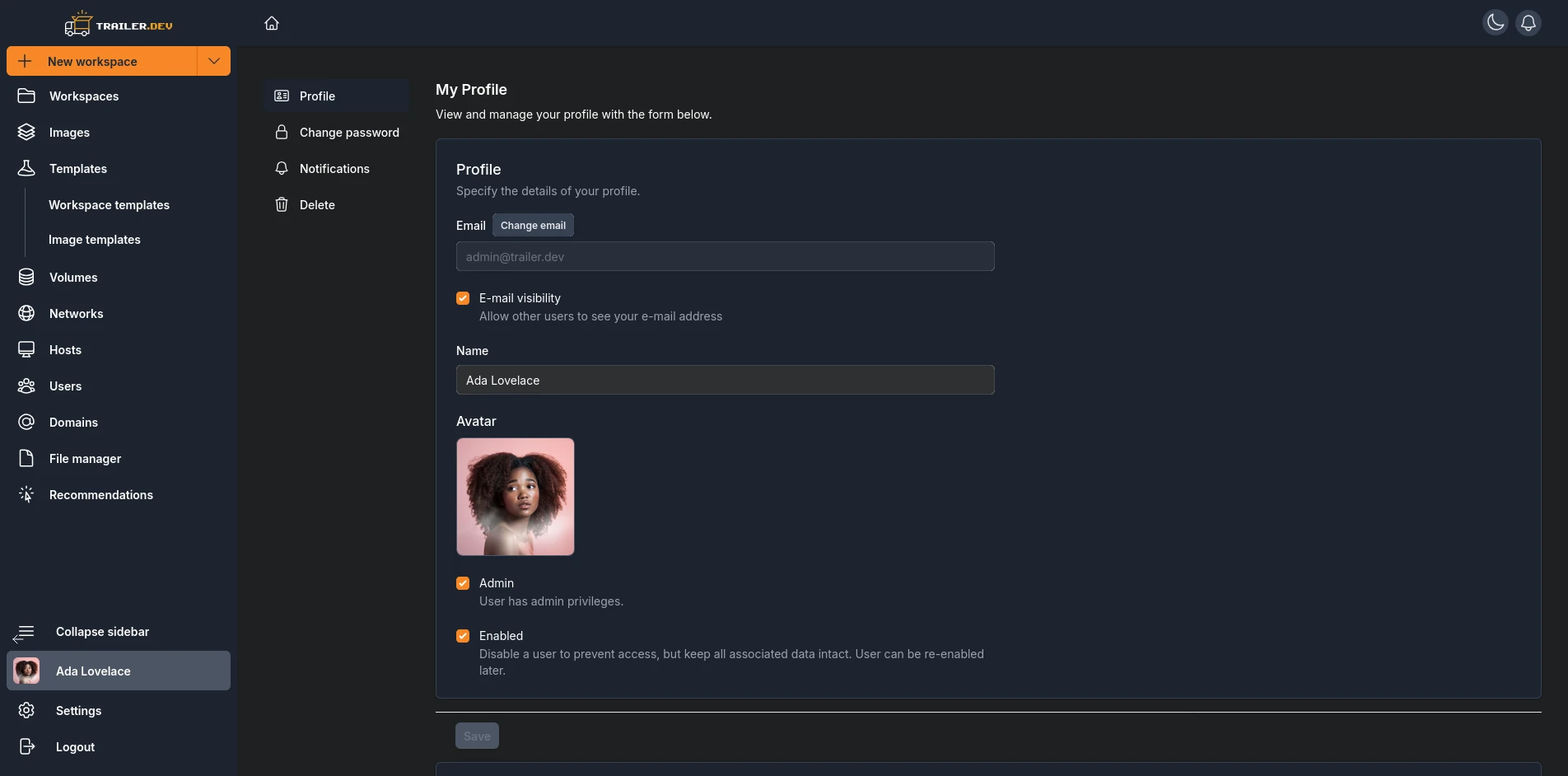Click the Name input field
Viewport: 1568px width, 776px height.
pos(725,380)
